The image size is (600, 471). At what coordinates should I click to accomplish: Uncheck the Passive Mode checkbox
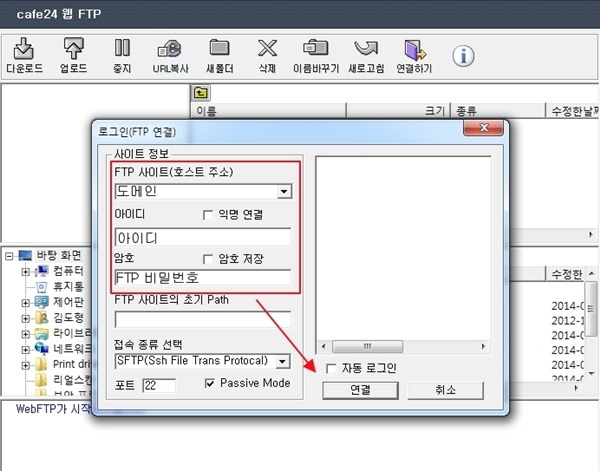[209, 384]
